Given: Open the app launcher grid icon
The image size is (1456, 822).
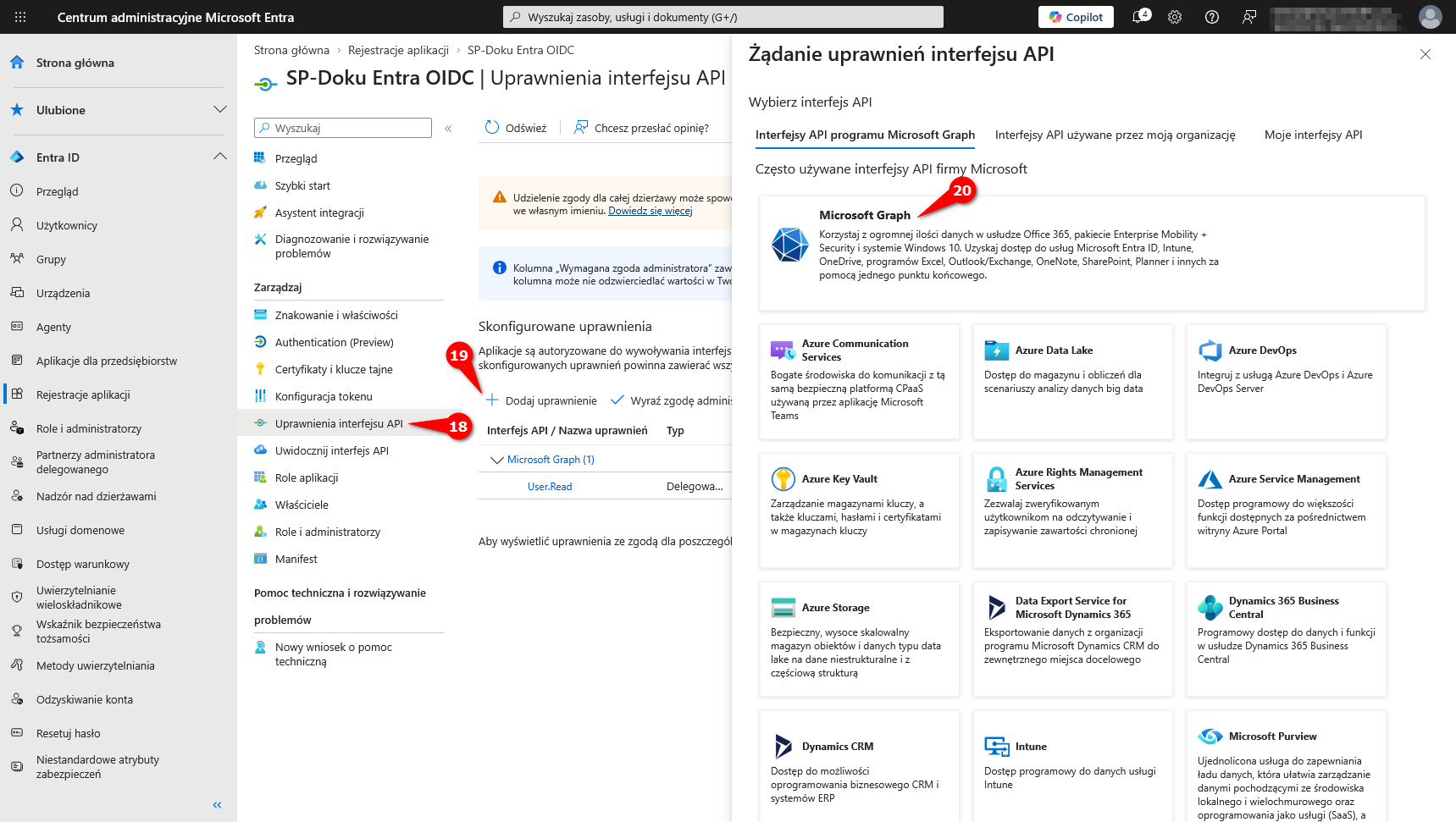Looking at the screenshot, I should [20, 17].
